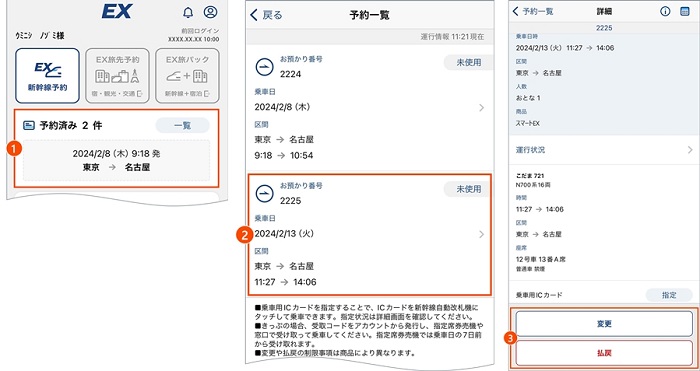The height and width of the screenshot is (371, 700).
Task: Click seat text 12号車 13番A席
Action: (541, 259)
